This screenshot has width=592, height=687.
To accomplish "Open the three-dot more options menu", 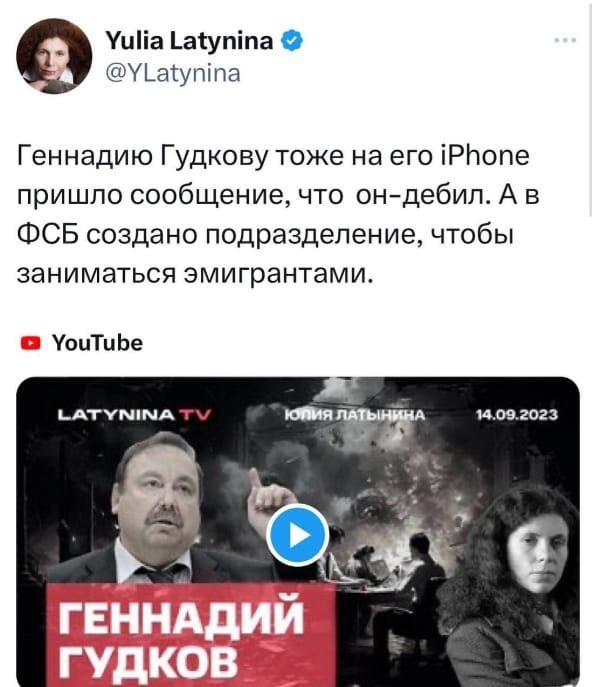I will (565, 40).
